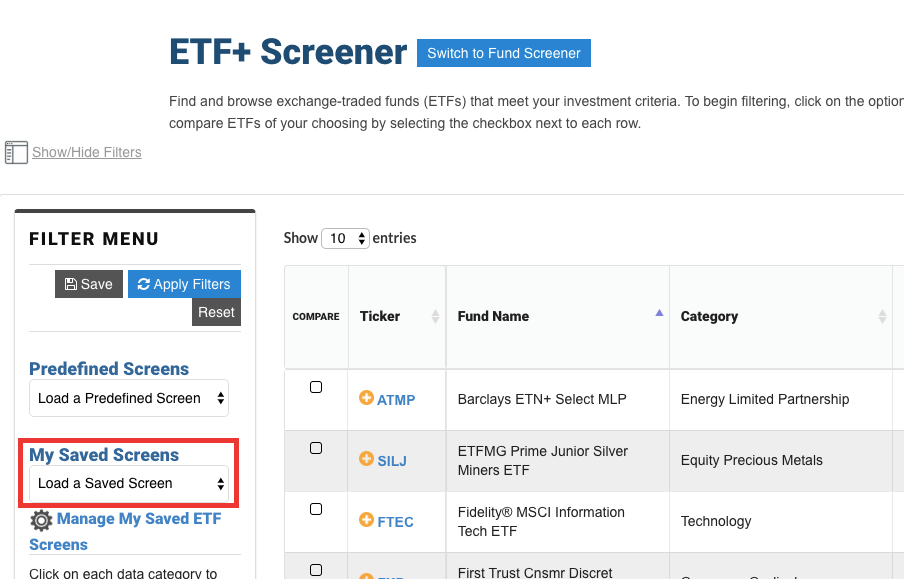
Task: Open the FTEC ticker link
Action: click(396, 522)
